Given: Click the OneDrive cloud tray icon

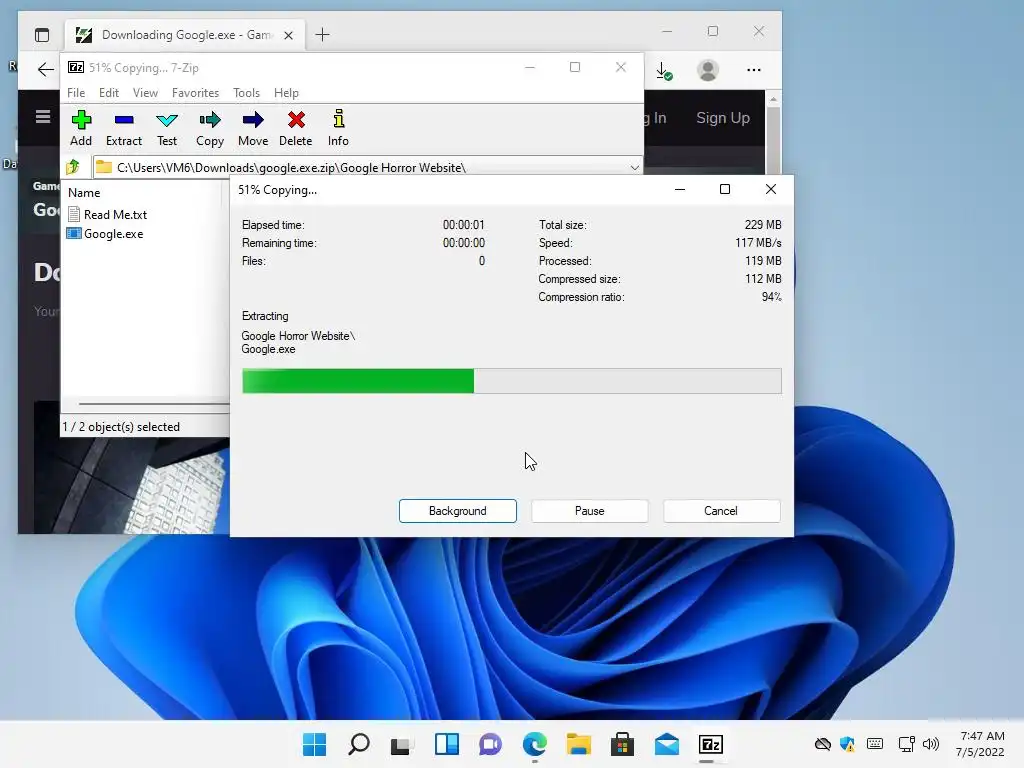Looking at the screenshot, I should click(x=823, y=744).
